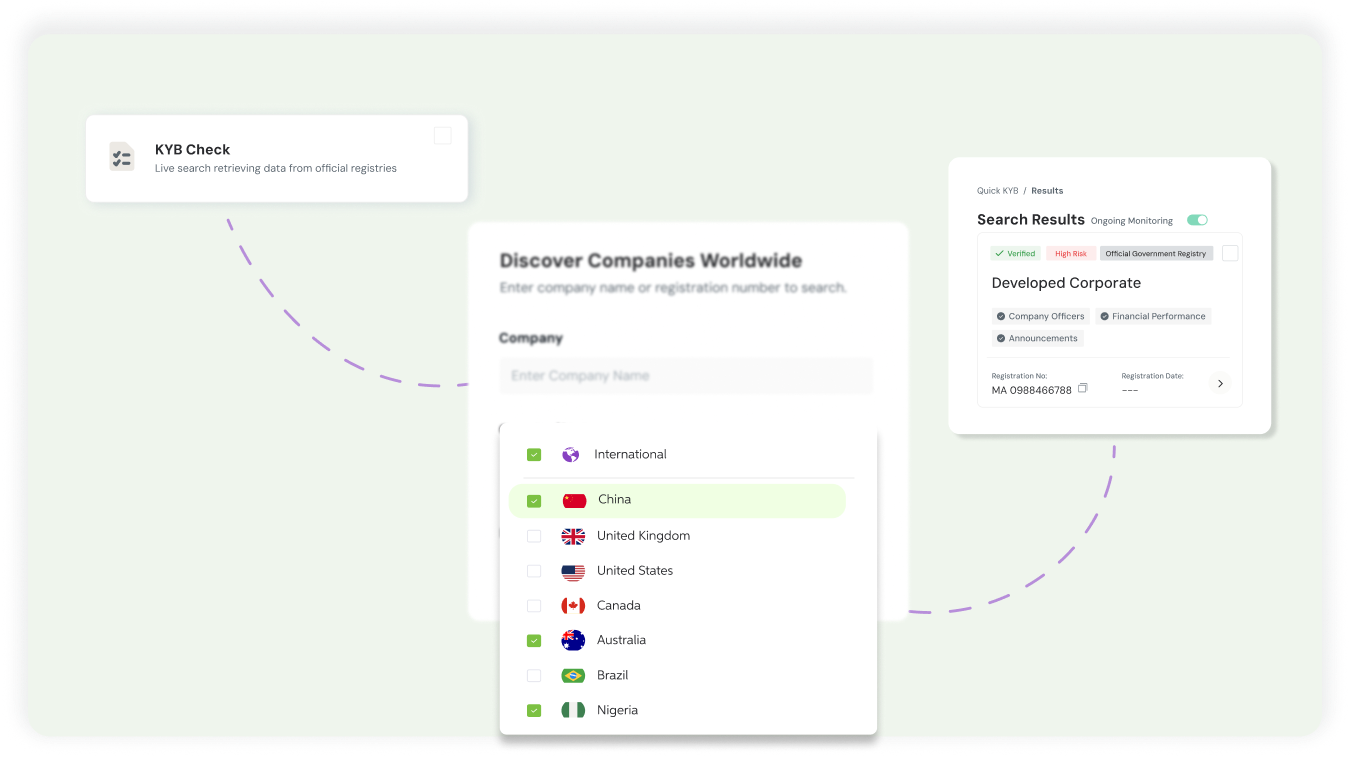The height and width of the screenshot is (757, 1349).
Task: Select the United Kingdom label in dropdown
Action: point(644,536)
